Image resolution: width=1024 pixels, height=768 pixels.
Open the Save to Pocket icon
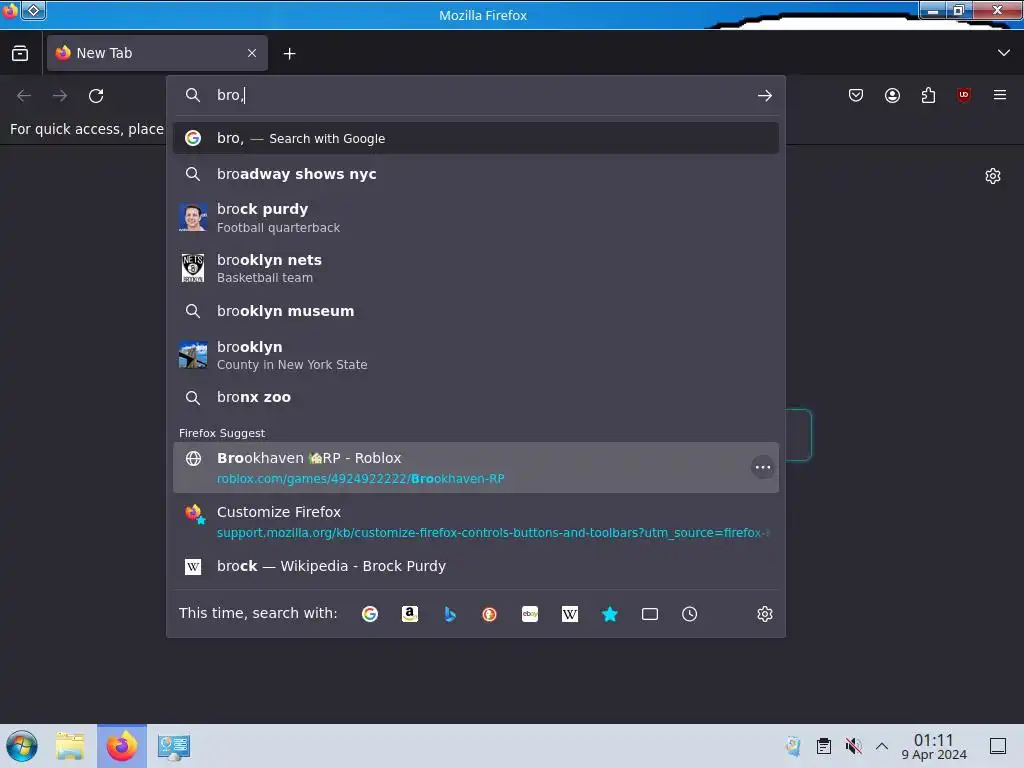856,95
